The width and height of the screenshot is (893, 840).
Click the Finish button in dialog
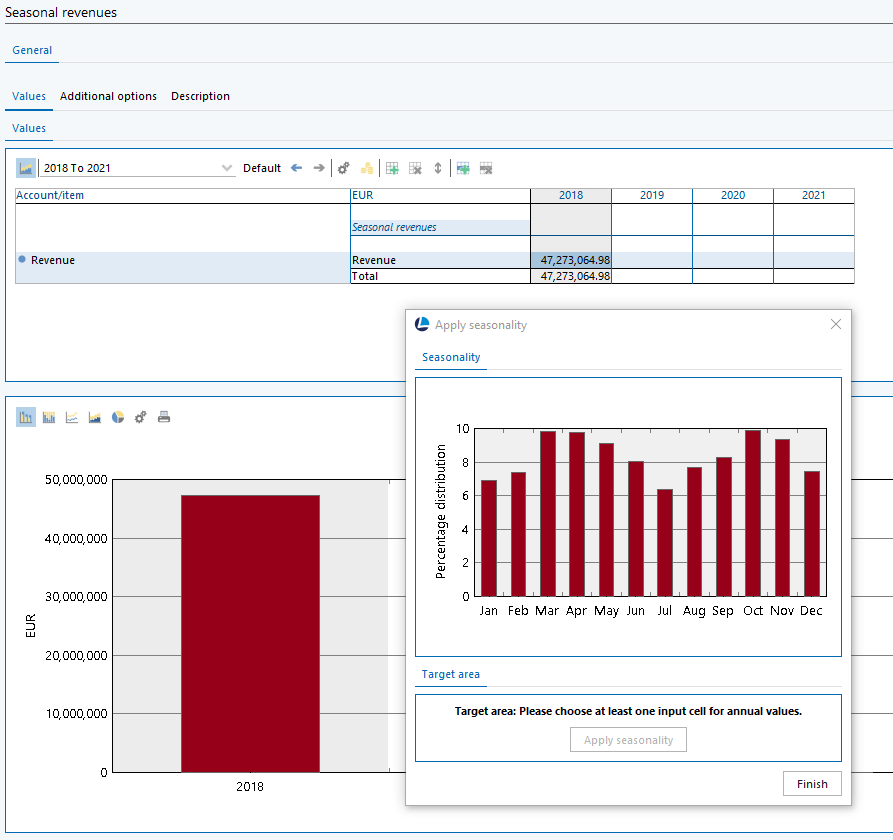point(812,784)
